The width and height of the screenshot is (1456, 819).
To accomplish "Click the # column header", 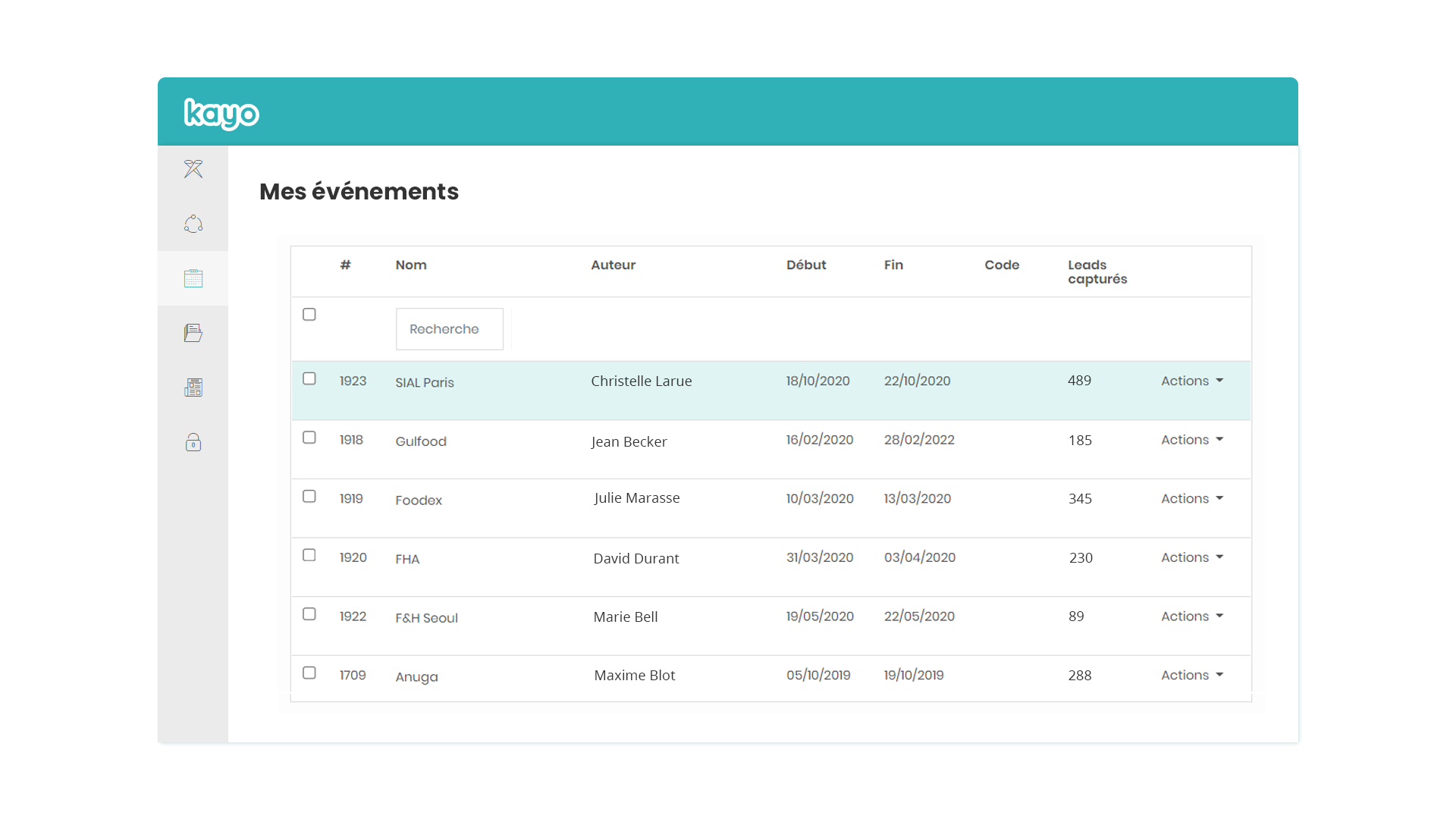I will 345,265.
